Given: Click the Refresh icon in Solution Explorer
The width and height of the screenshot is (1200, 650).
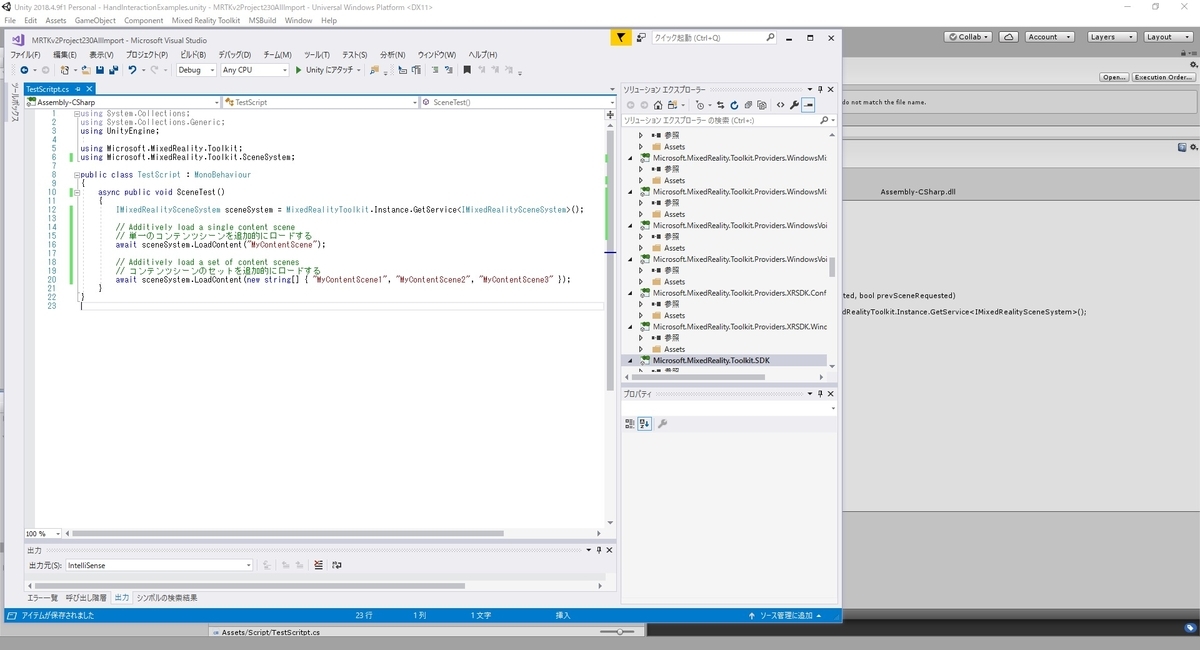Looking at the screenshot, I should (734, 105).
